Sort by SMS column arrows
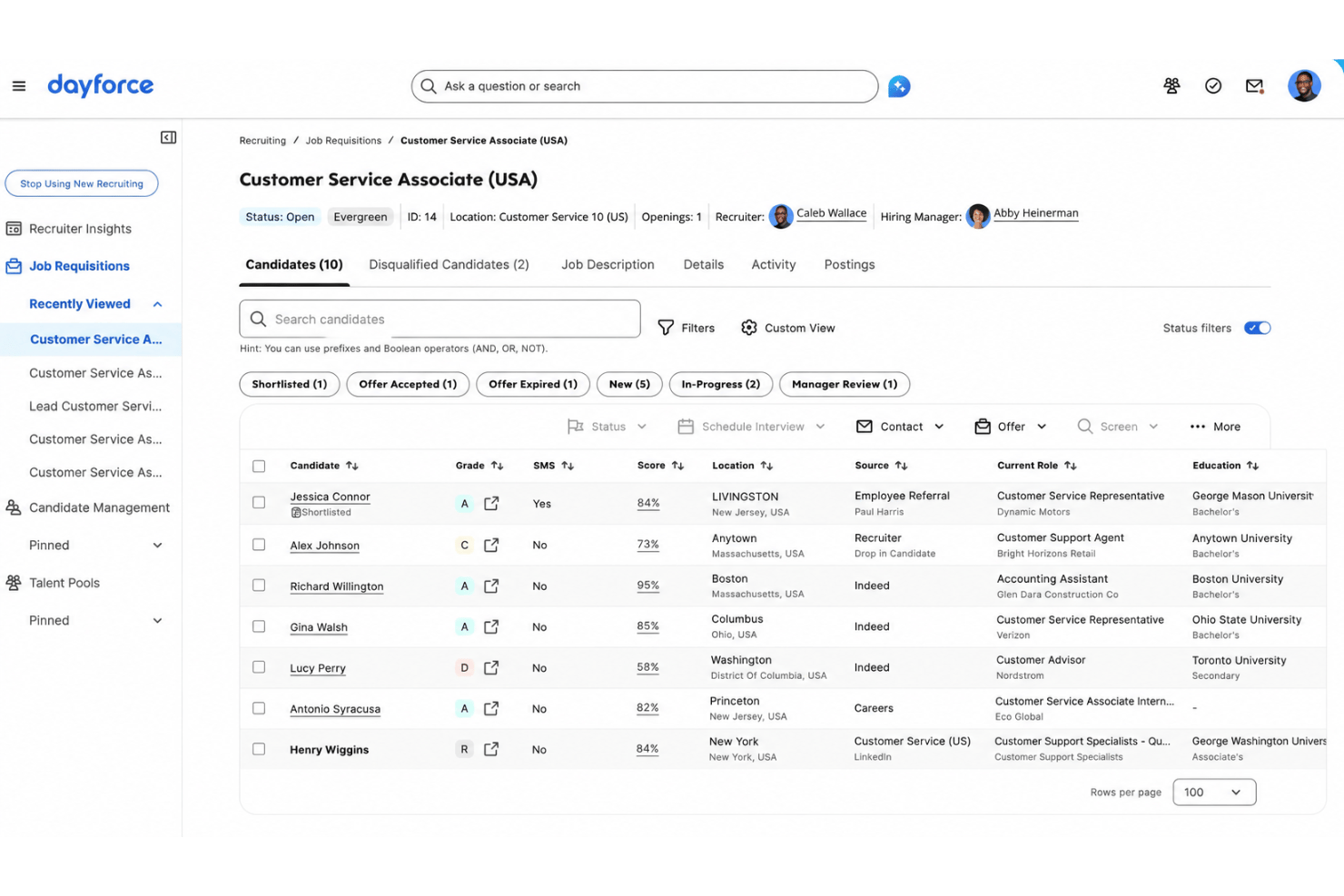The height and width of the screenshot is (896, 1344). click(568, 466)
